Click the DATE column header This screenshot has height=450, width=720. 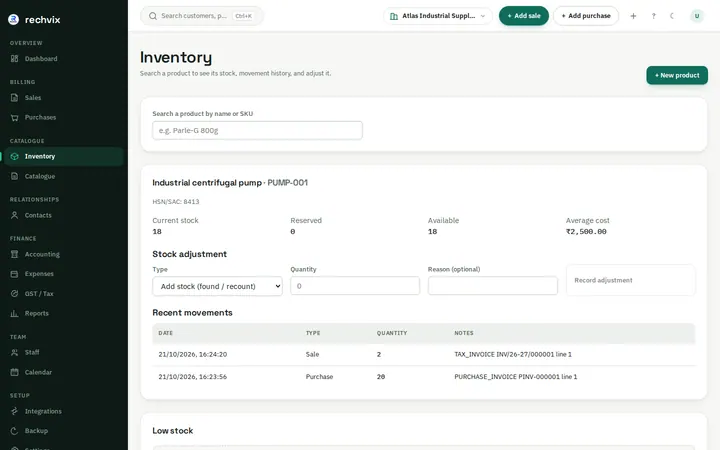pos(166,333)
